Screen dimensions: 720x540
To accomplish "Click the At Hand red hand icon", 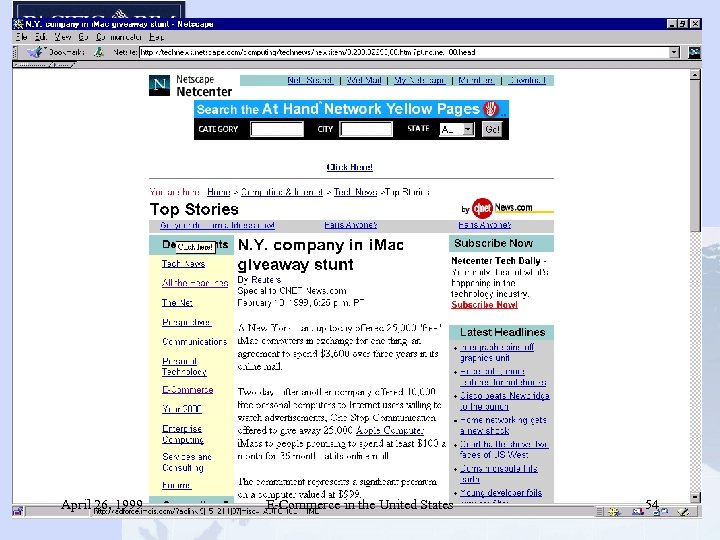I will click(491, 109).
